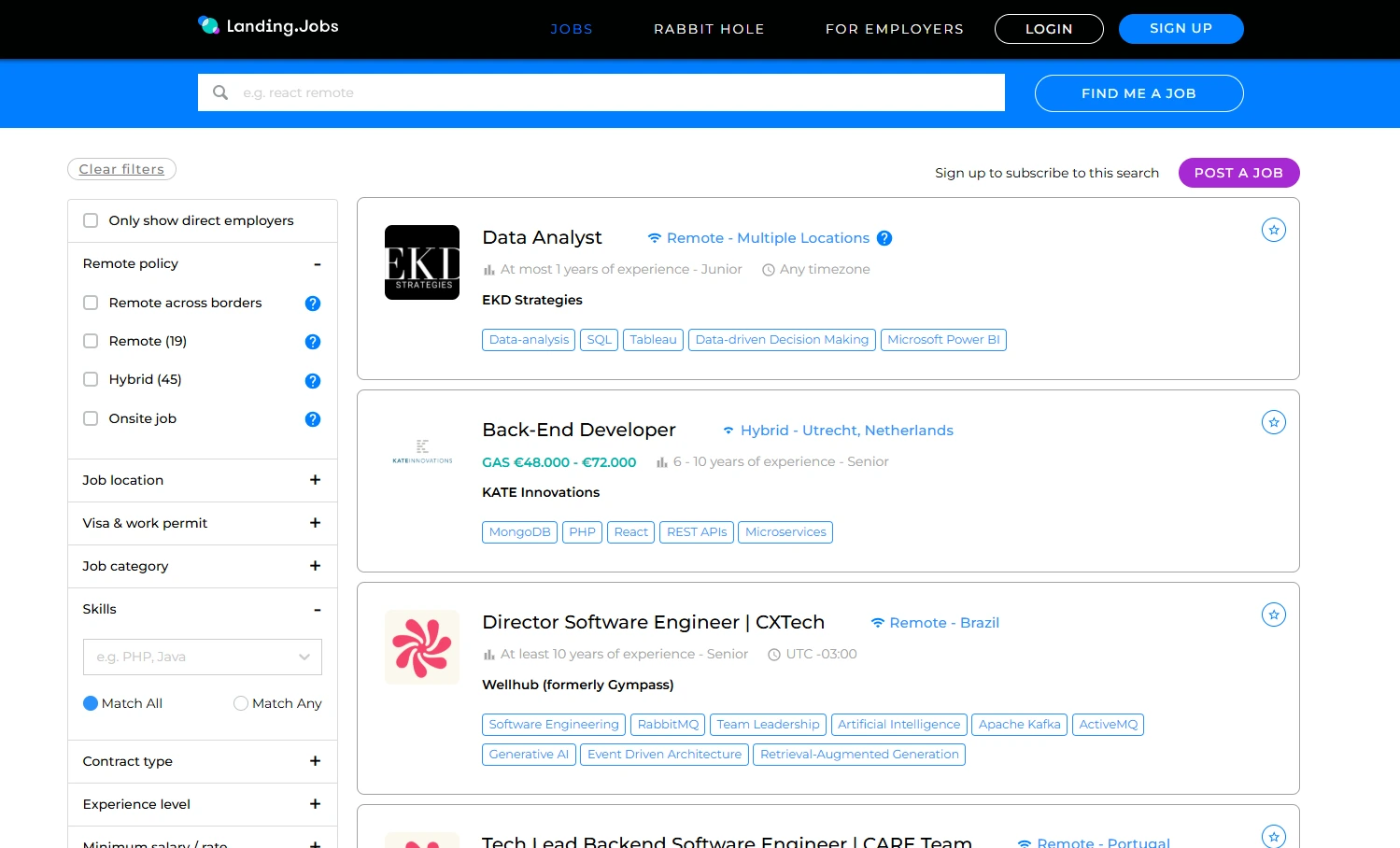
Task: Click the Landing.Jobs logo
Action: tap(268, 26)
